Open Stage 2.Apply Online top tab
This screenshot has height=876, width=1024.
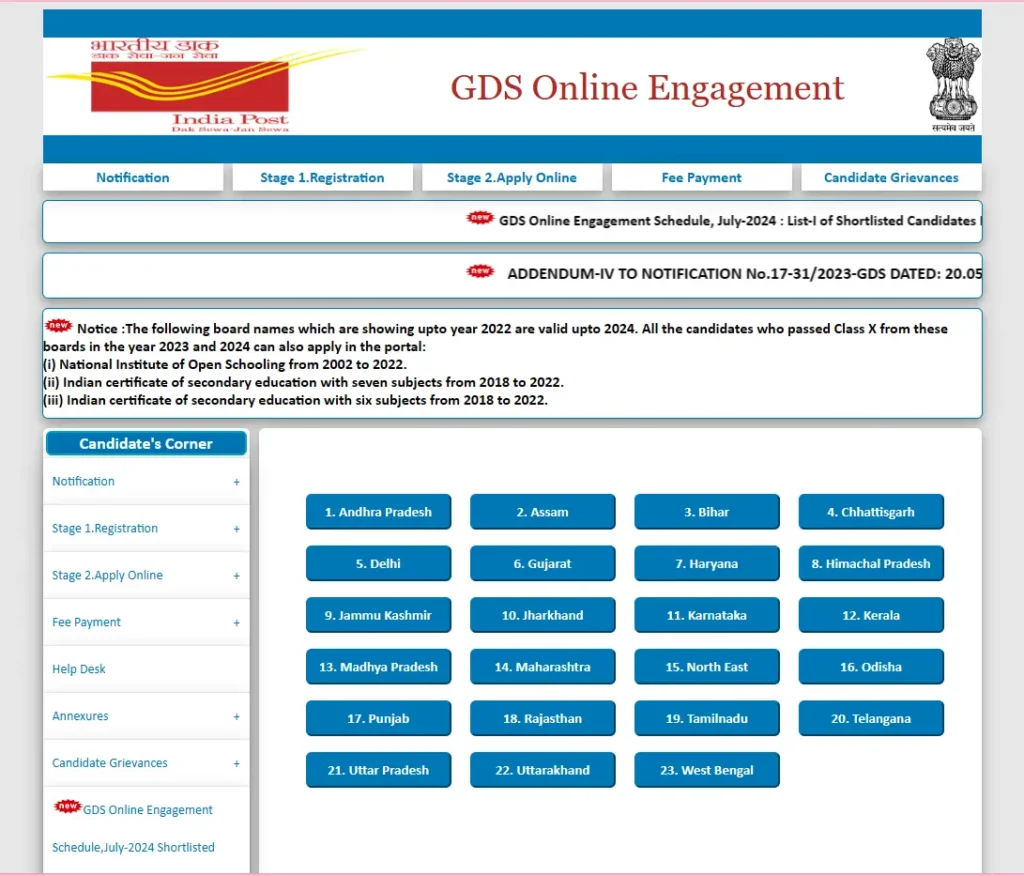click(512, 178)
